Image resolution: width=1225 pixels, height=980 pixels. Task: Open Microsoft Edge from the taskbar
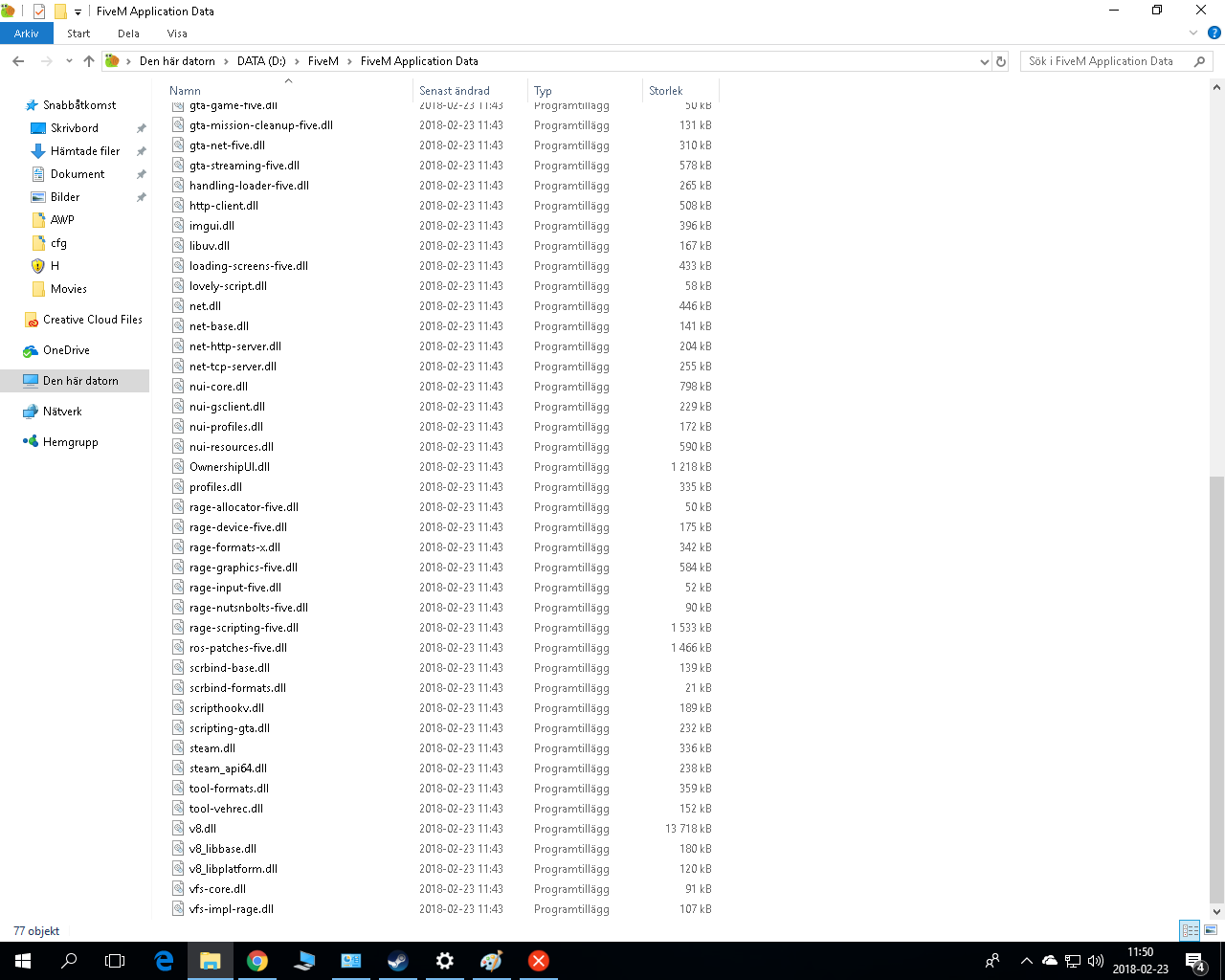(x=164, y=961)
